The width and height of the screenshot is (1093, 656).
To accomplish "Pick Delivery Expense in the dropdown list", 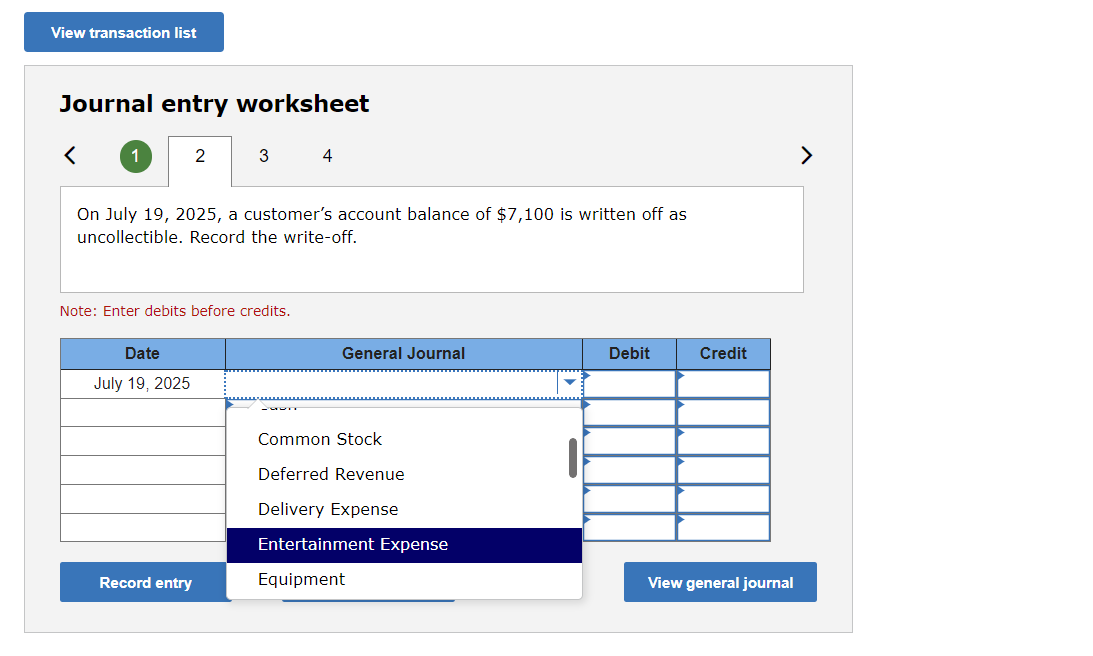I will (404, 509).
